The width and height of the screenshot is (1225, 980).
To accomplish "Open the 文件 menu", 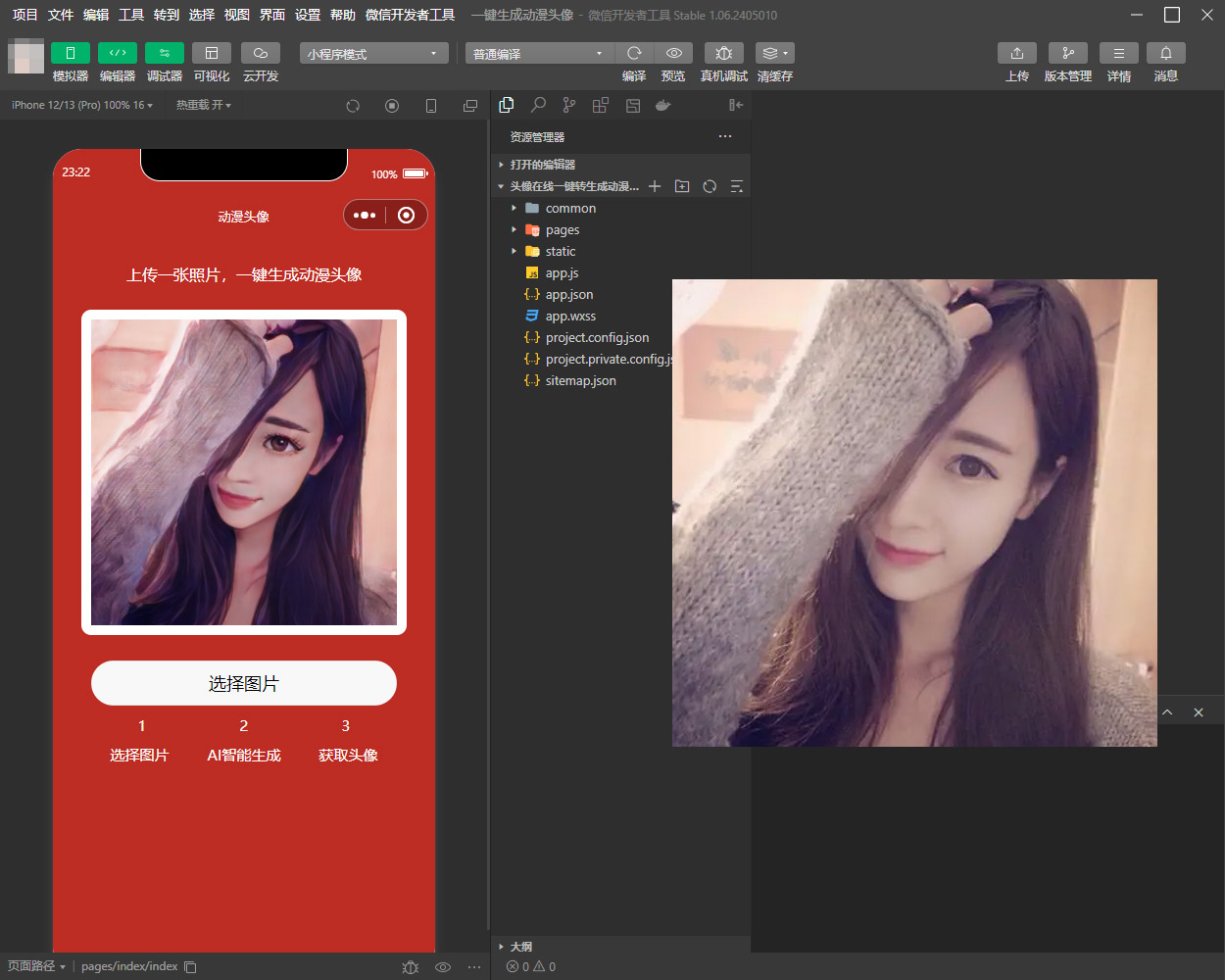I will point(60,15).
